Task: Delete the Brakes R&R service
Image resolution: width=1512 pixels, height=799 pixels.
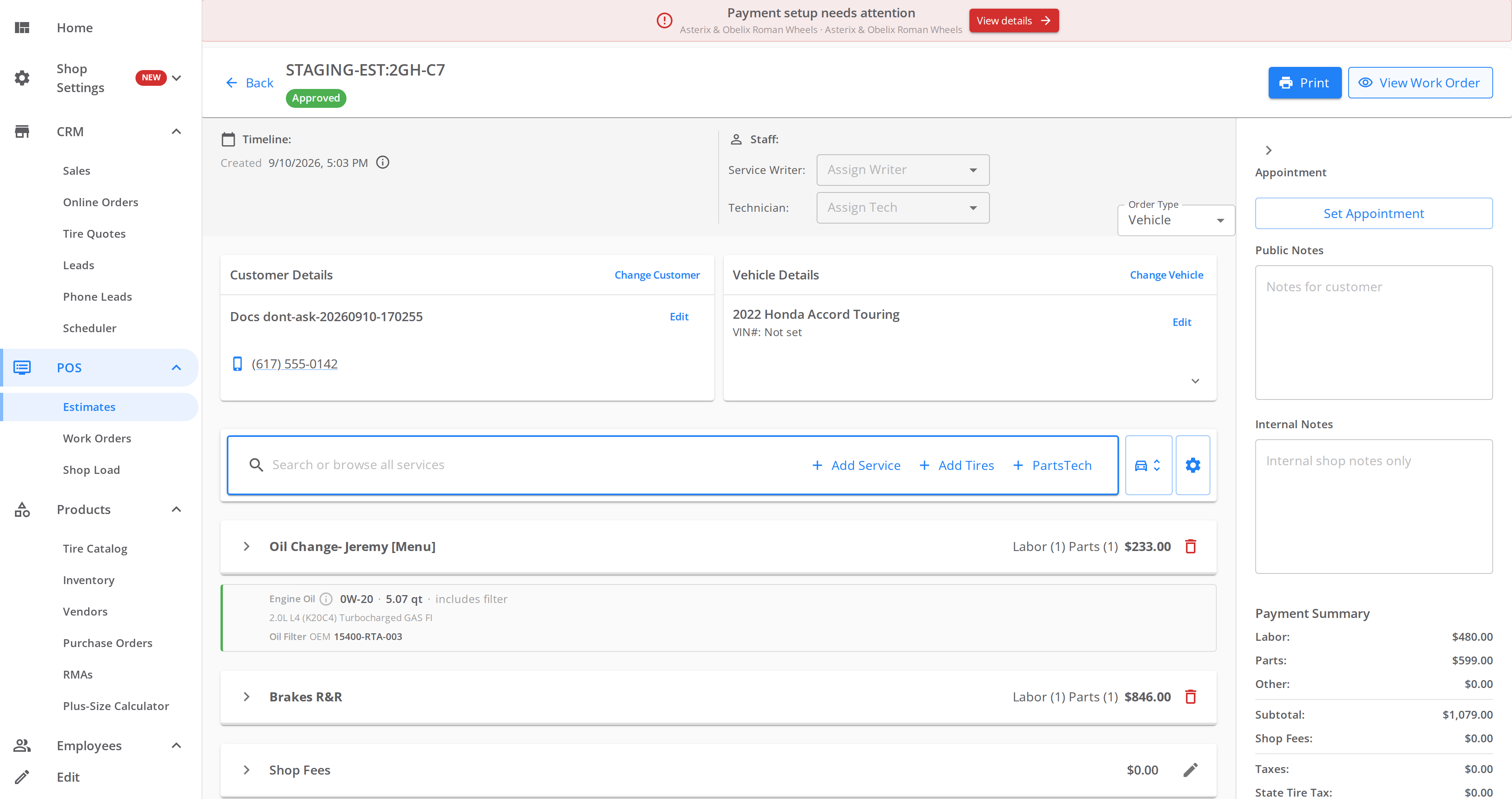Action: click(x=1191, y=697)
